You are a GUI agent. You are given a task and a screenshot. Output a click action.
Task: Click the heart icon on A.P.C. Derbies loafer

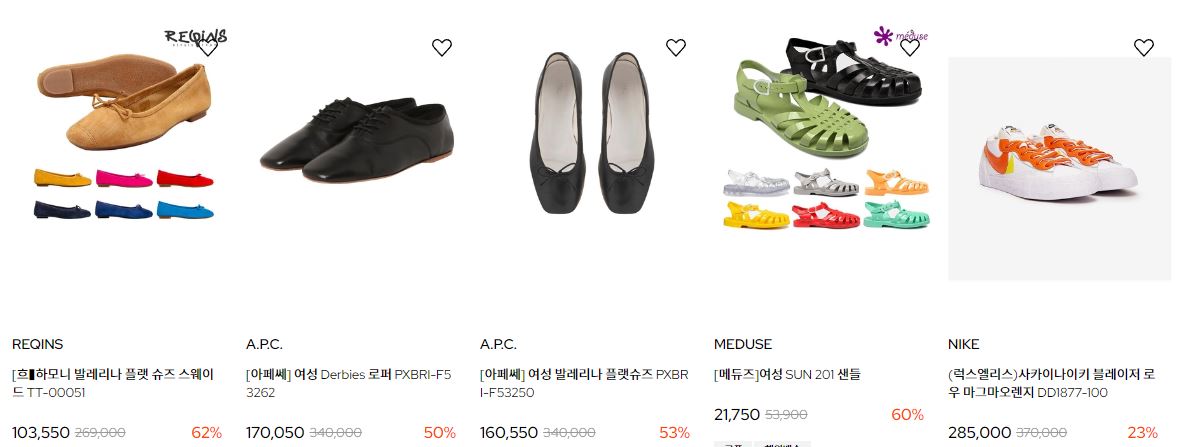tap(442, 48)
